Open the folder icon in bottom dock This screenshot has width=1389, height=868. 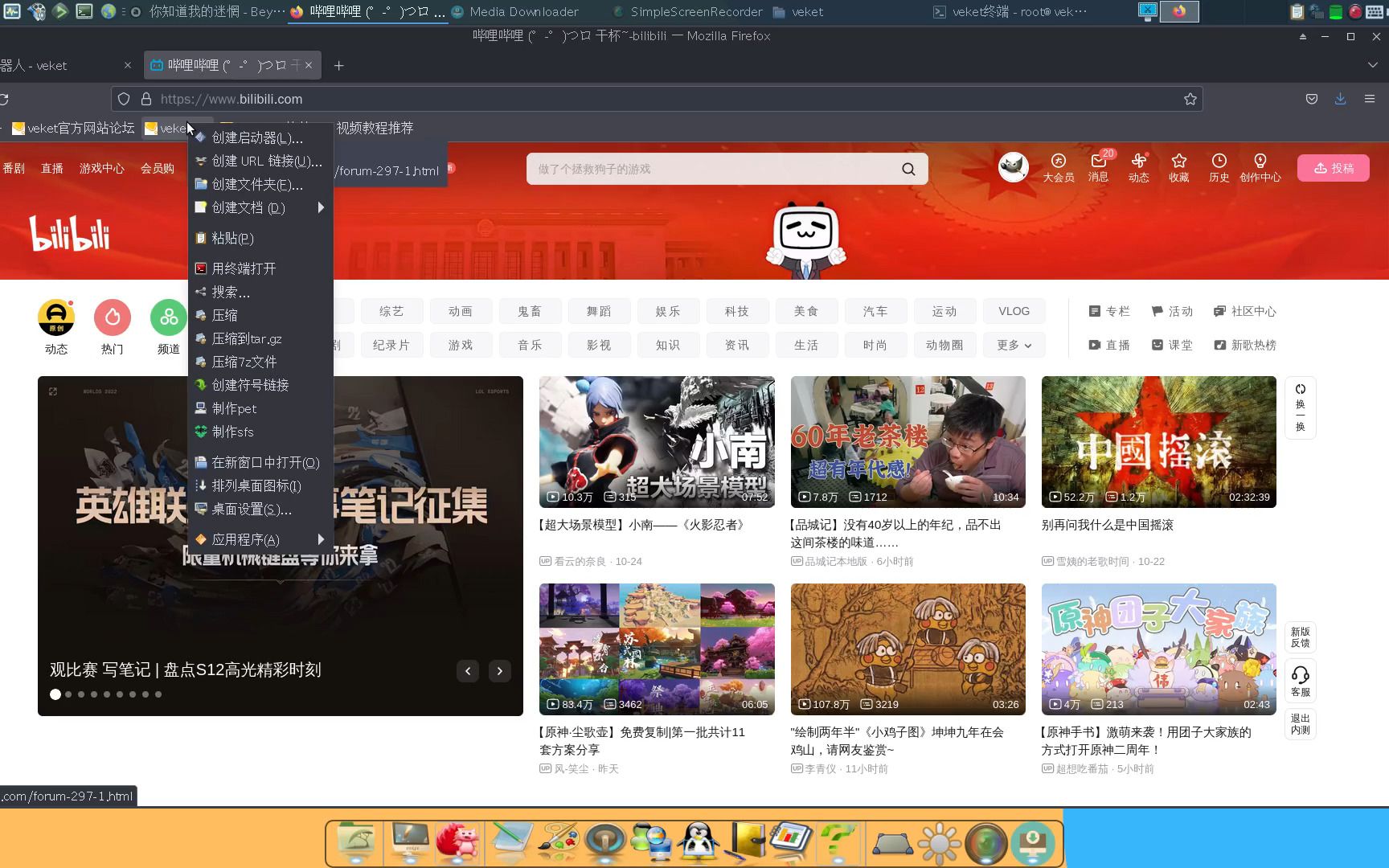click(x=357, y=841)
